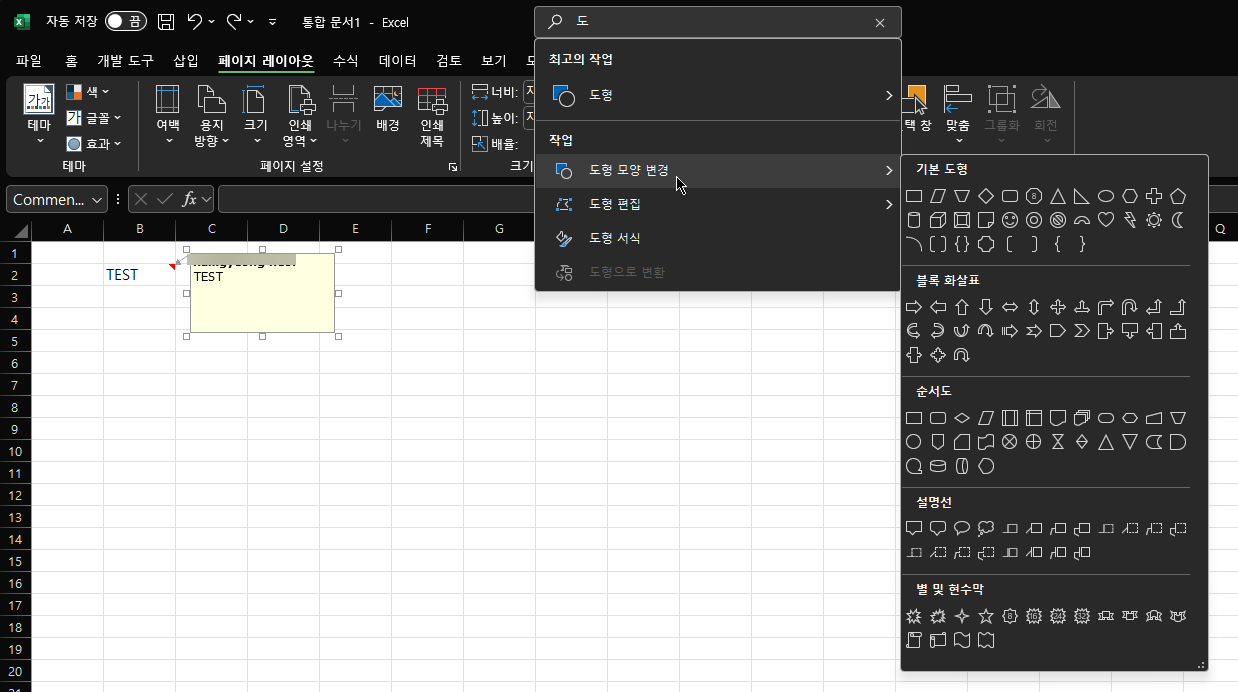The image size is (1238, 692).
Task: Open the 도형 서식 menu entry
Action: coord(614,237)
